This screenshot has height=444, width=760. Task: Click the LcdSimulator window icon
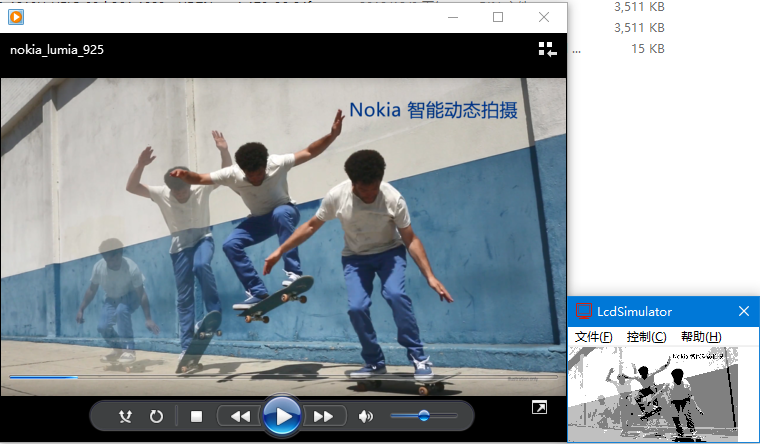click(x=584, y=311)
